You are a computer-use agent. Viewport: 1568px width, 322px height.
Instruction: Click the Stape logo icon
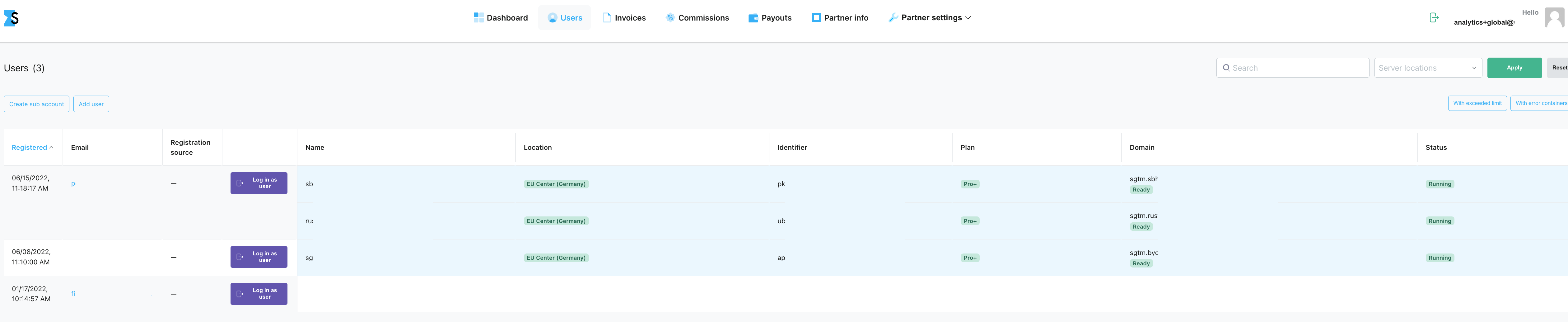(11, 18)
